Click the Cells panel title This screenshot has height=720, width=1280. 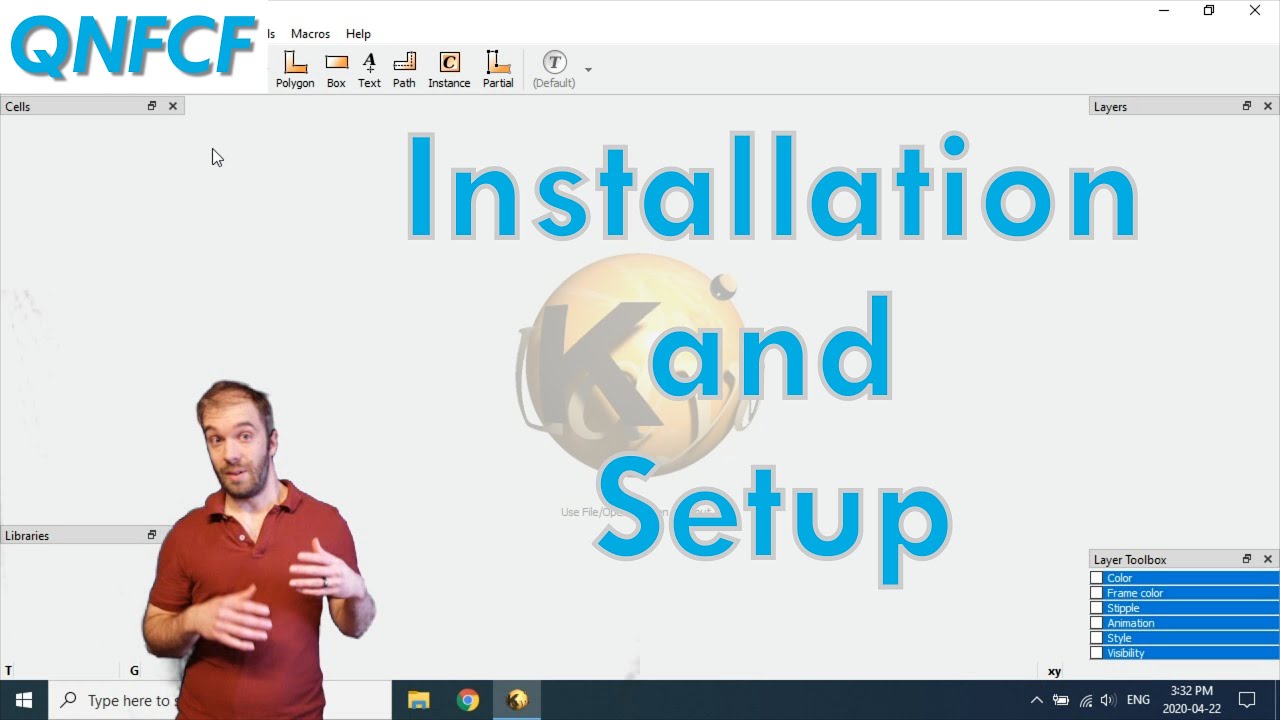[x=18, y=106]
